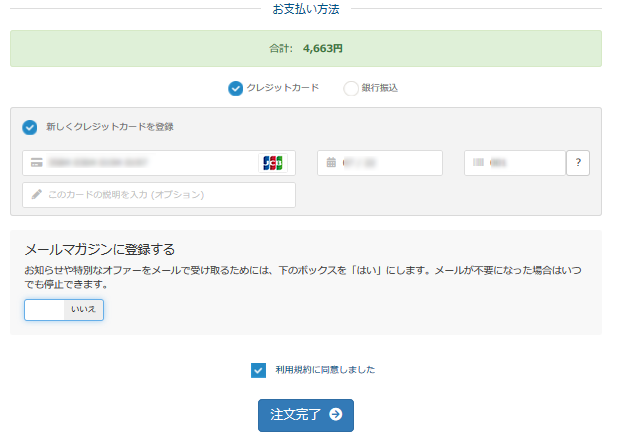The width and height of the screenshot is (620, 443).
Task: Toggle the newsletter switch showing いいえ
Action: [x=64, y=310]
